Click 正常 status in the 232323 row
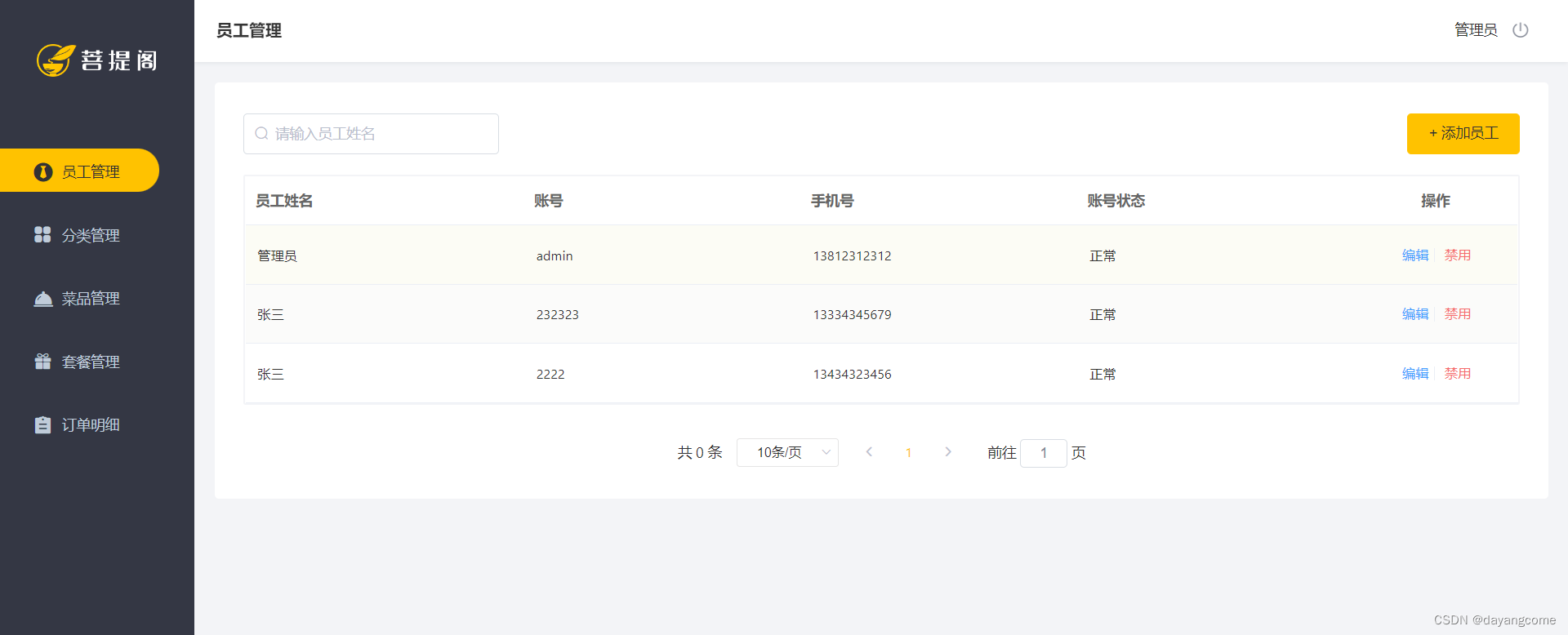Image resolution: width=1568 pixels, height=635 pixels. (x=1102, y=314)
